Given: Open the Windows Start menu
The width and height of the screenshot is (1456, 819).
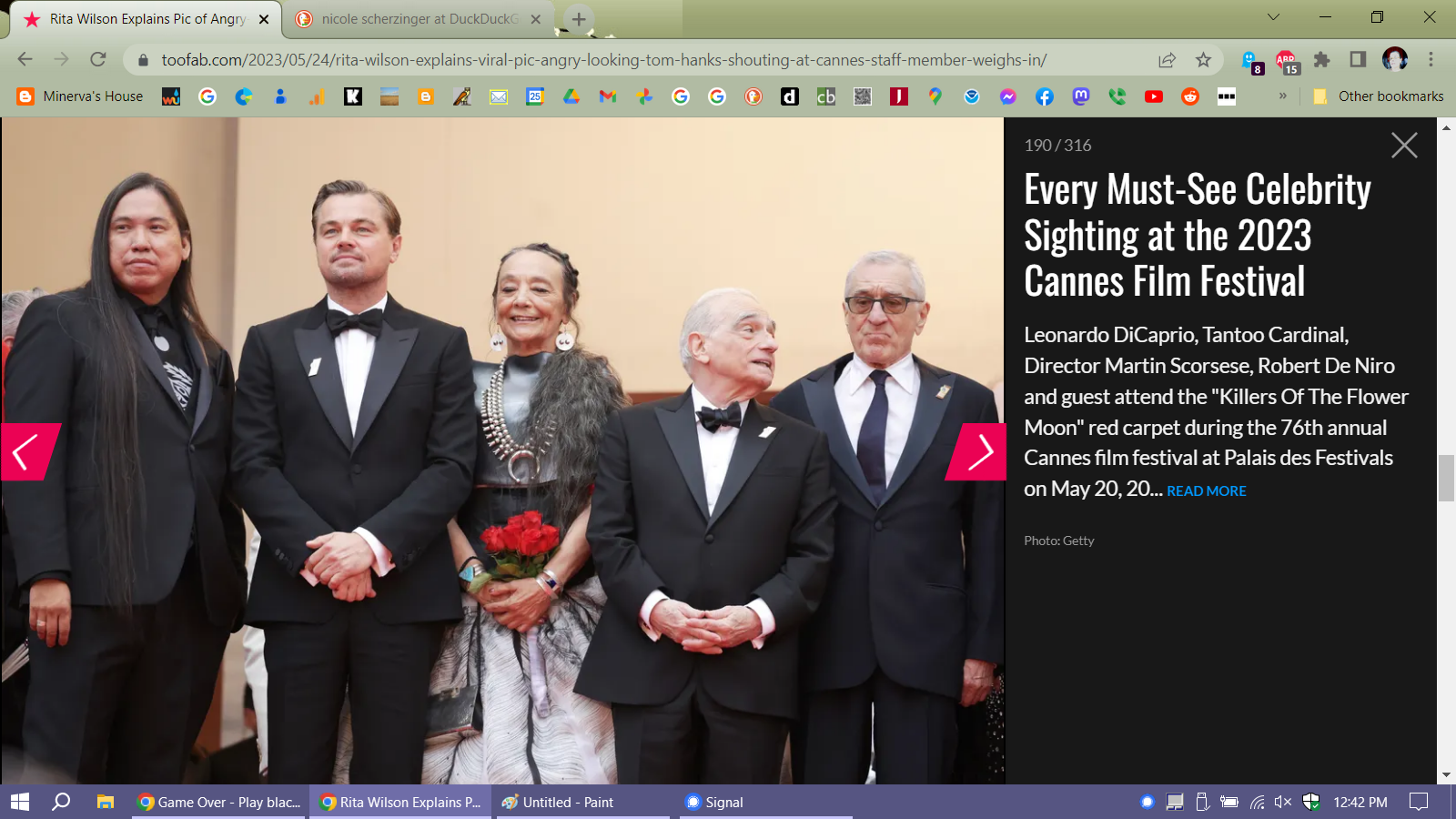Looking at the screenshot, I should 20,802.
